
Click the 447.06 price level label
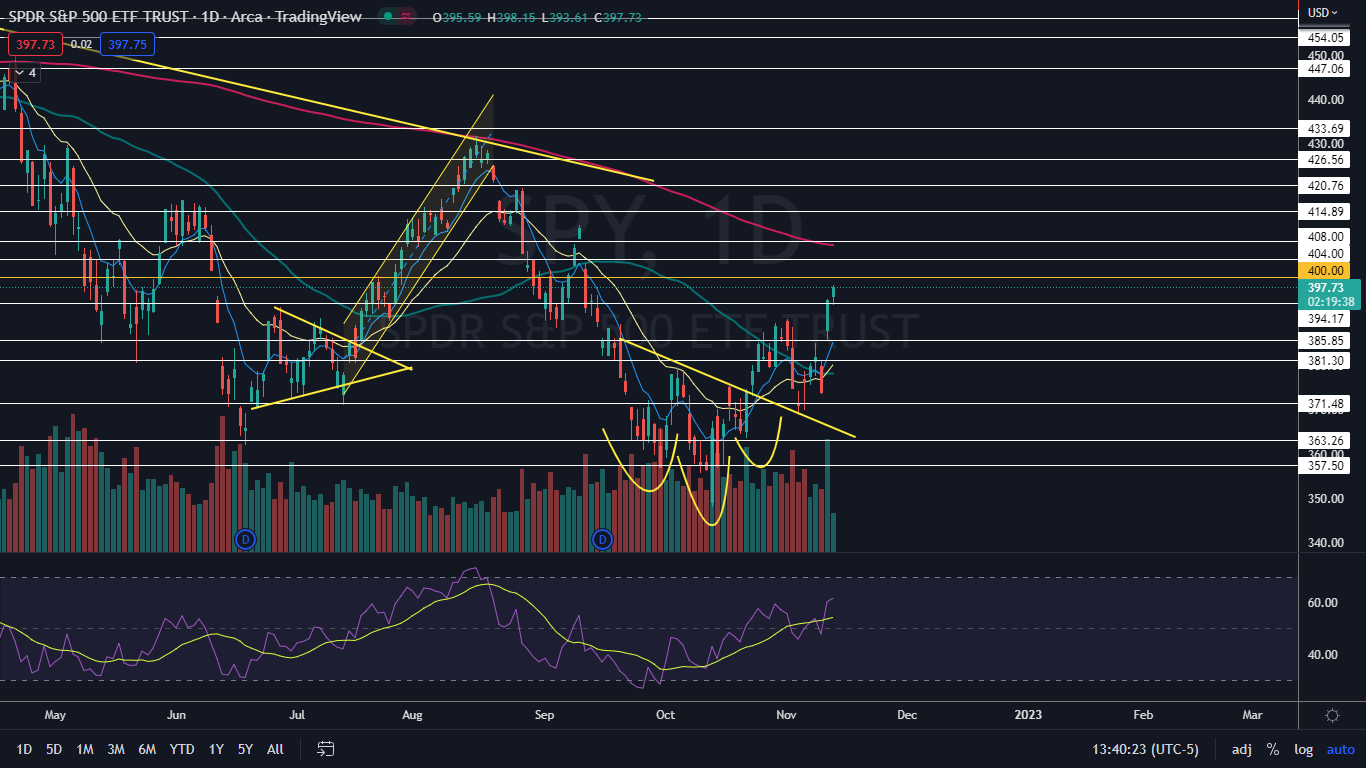tap(1323, 69)
